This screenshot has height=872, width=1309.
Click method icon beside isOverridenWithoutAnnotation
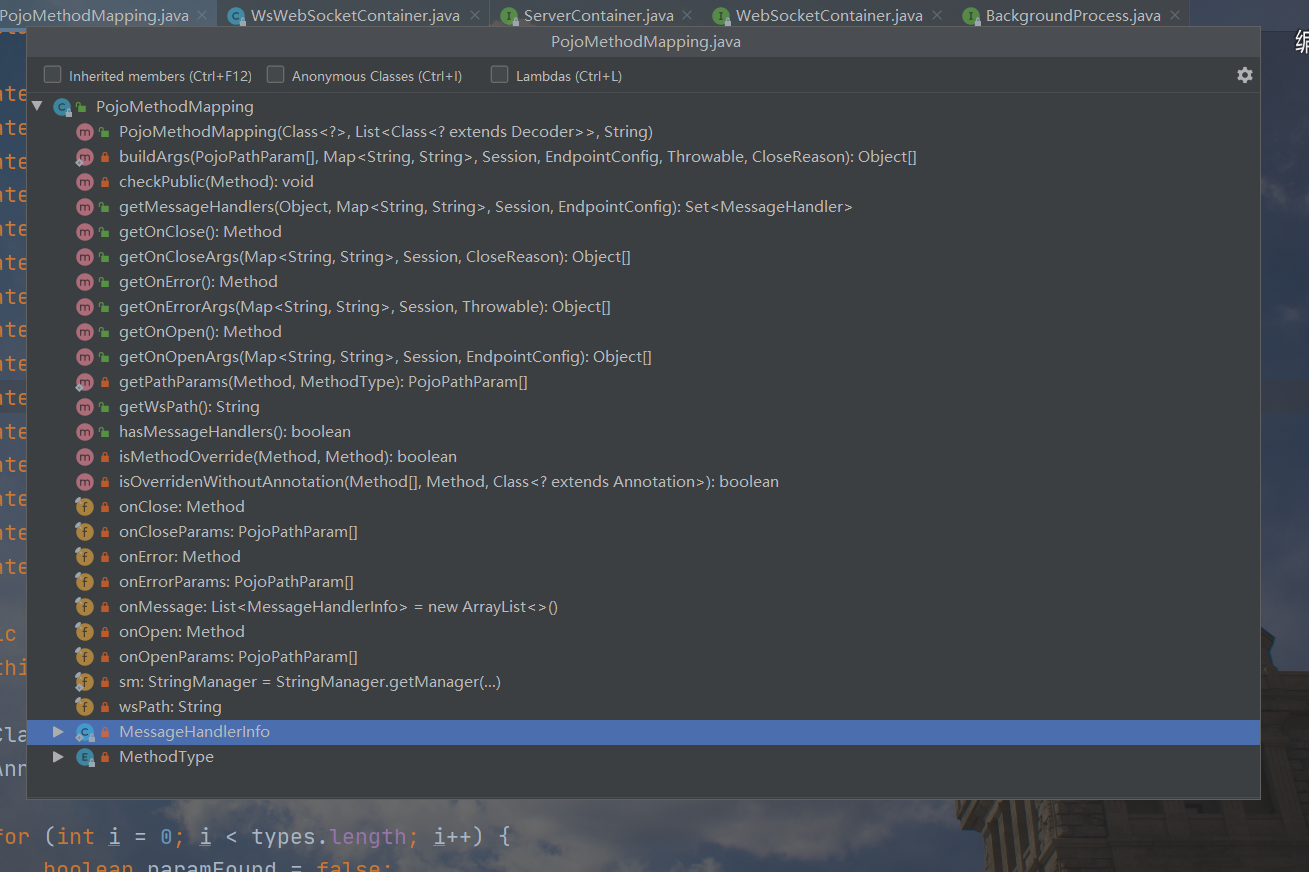(85, 482)
